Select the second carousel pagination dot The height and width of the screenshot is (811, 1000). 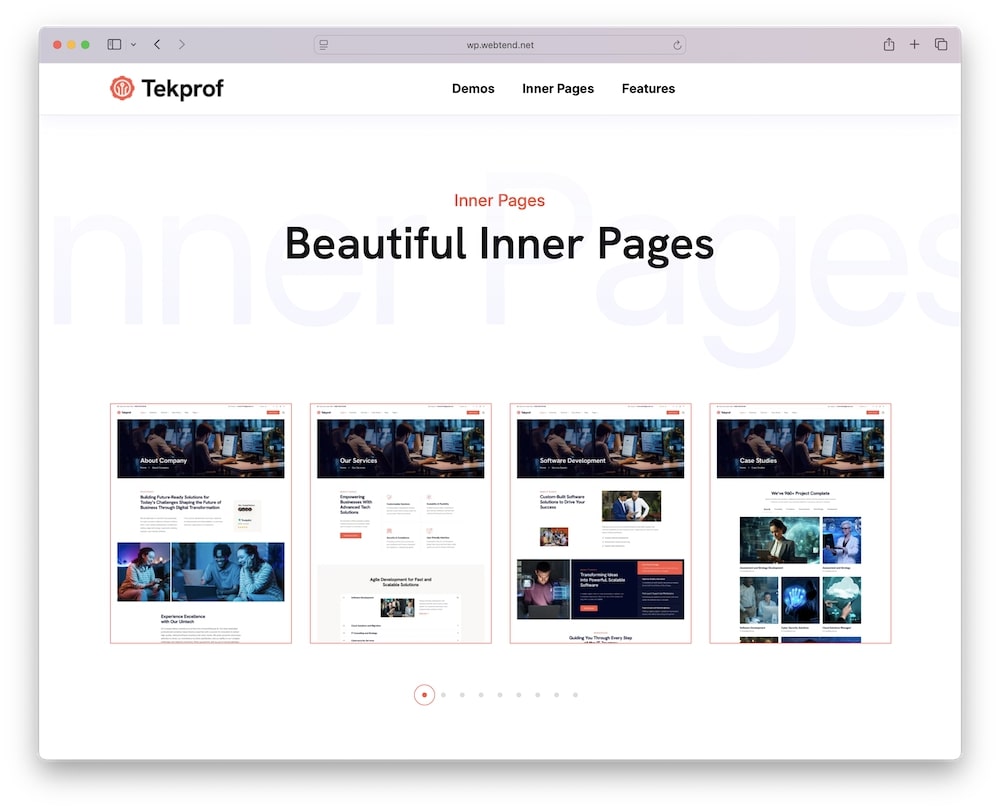pyautogui.click(x=443, y=695)
